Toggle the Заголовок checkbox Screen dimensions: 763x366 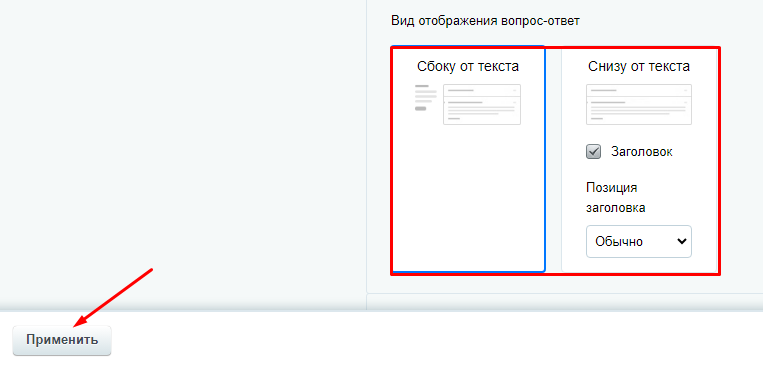pos(593,152)
